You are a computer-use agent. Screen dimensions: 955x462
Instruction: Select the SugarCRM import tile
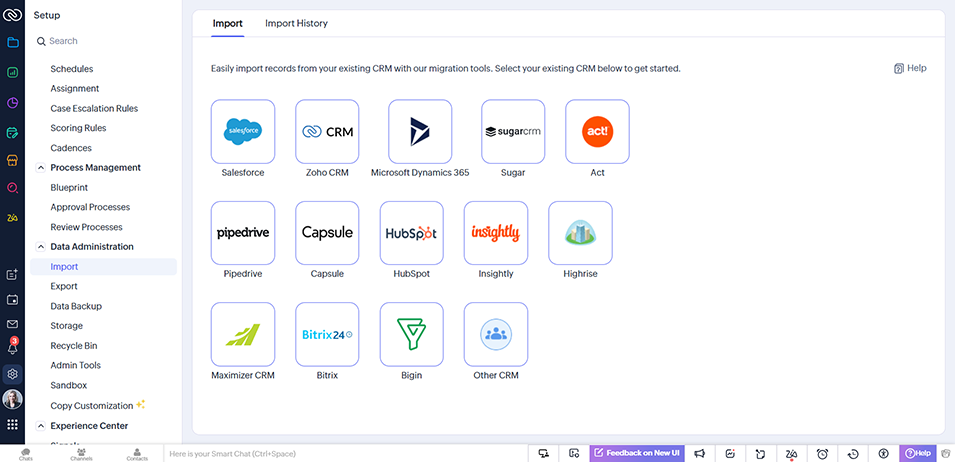pyautogui.click(x=513, y=131)
